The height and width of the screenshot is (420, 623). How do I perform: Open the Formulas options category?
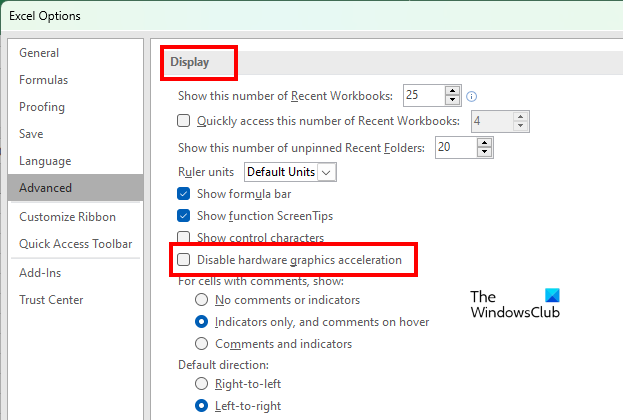coord(75,80)
